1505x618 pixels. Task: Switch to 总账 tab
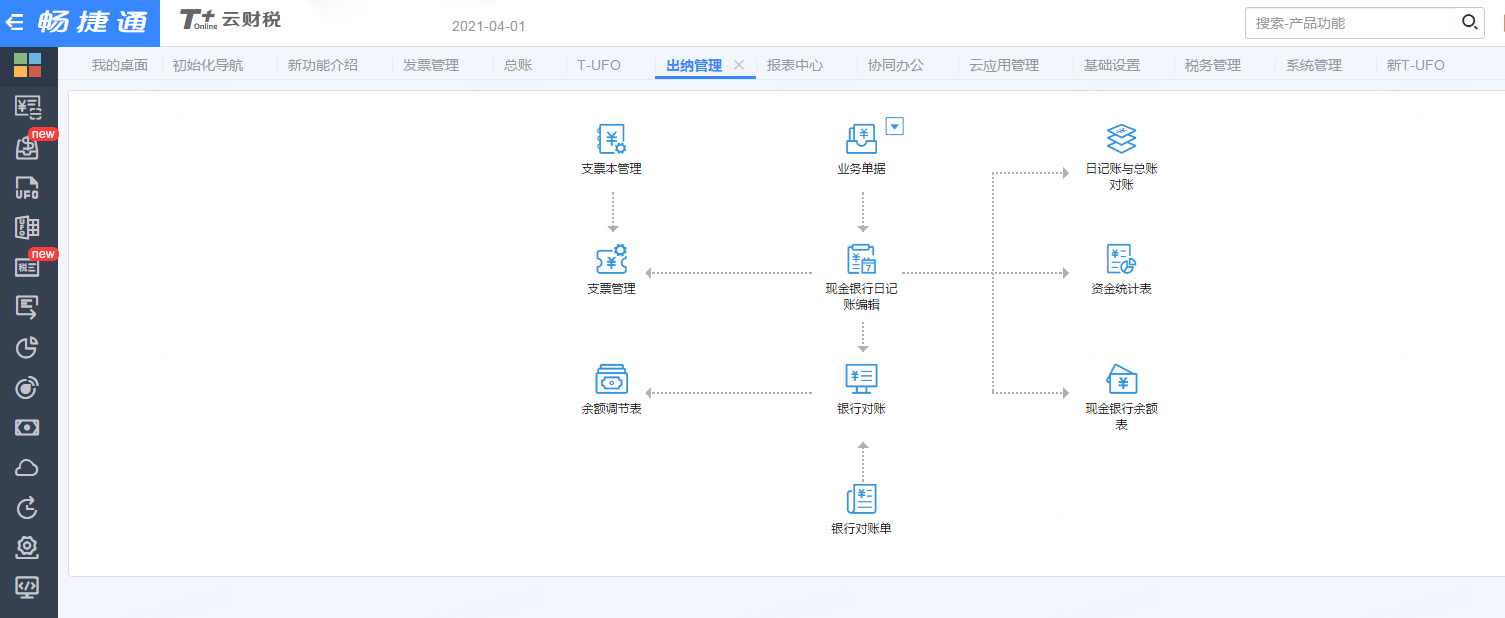tap(518, 65)
